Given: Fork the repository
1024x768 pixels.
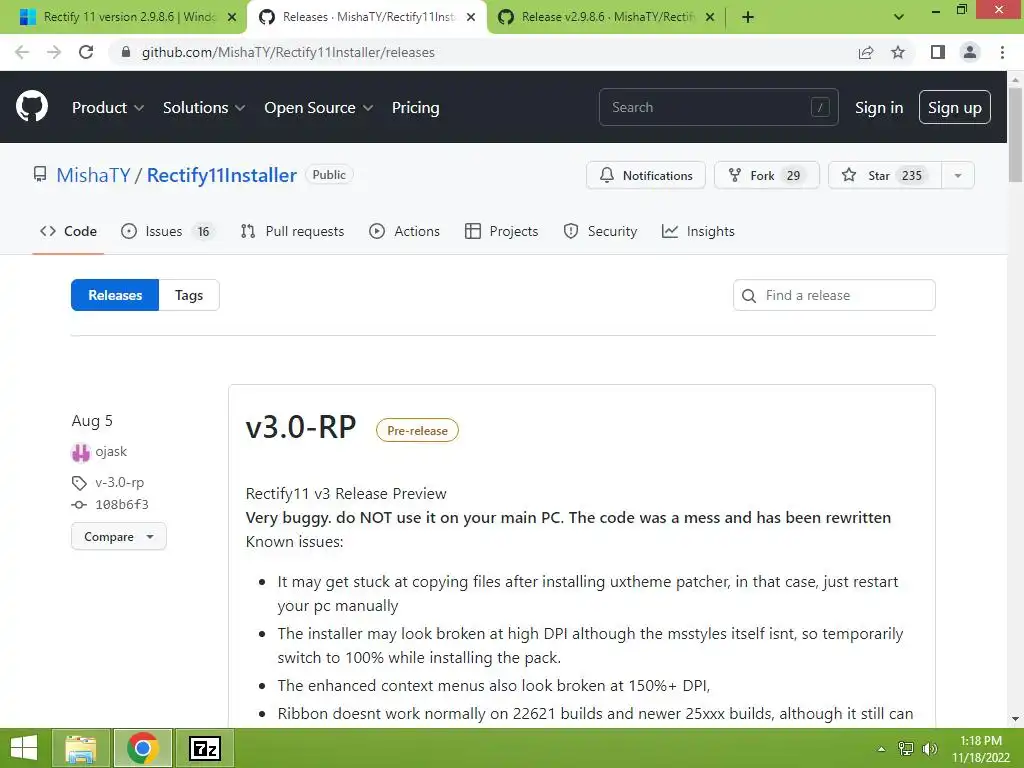Looking at the screenshot, I should 767,175.
